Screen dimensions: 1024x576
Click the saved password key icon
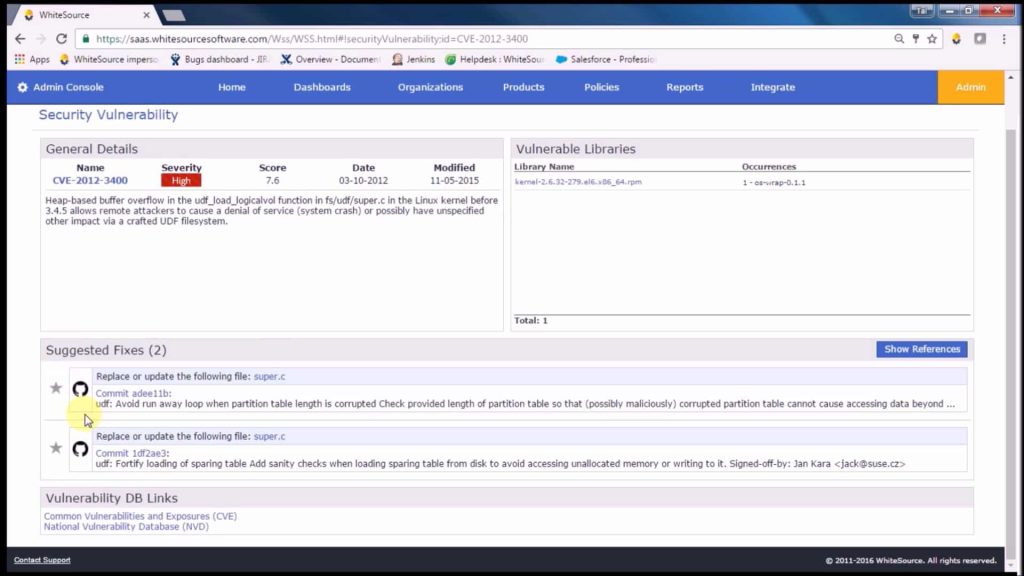916,39
